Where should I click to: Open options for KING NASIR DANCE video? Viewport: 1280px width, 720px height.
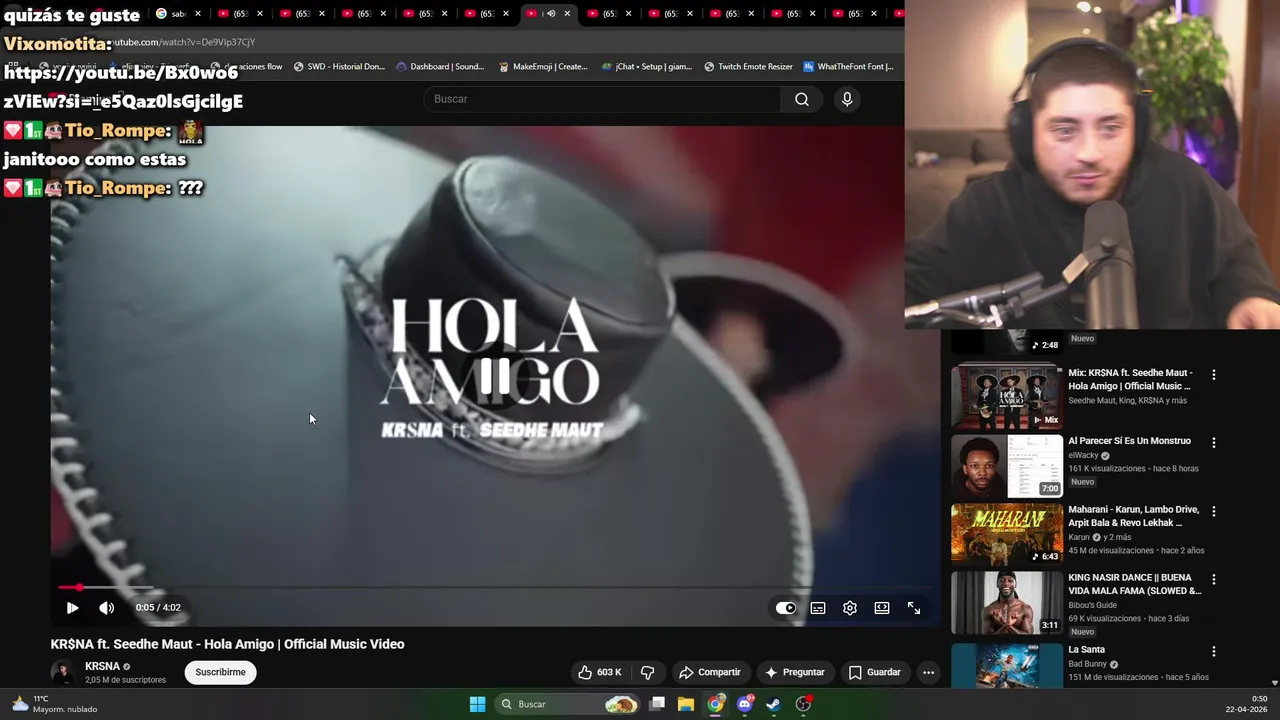(x=1214, y=579)
